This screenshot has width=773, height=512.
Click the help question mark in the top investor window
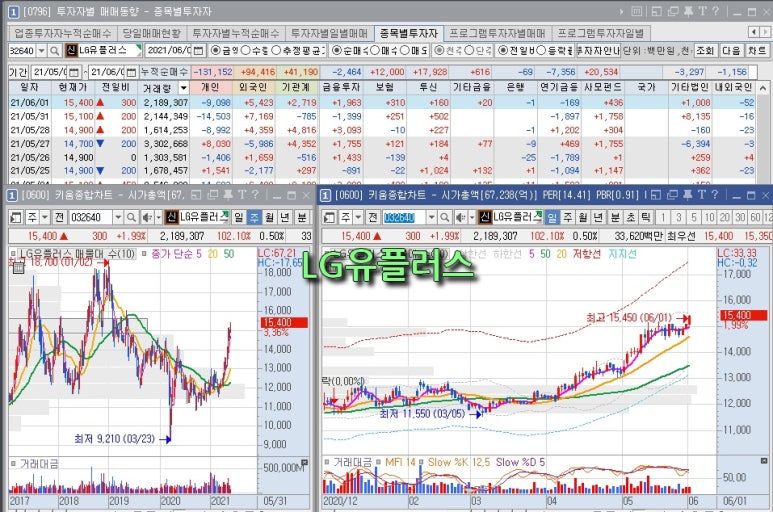click(716, 11)
